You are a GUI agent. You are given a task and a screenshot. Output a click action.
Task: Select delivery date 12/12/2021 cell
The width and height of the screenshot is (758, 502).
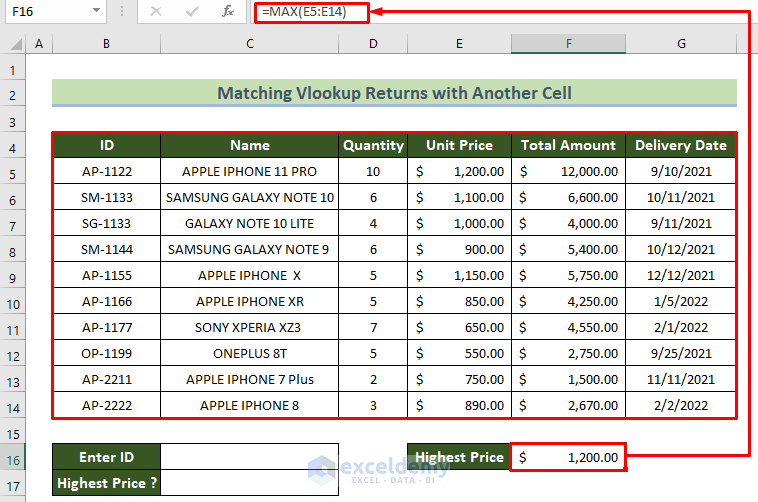tap(681, 276)
